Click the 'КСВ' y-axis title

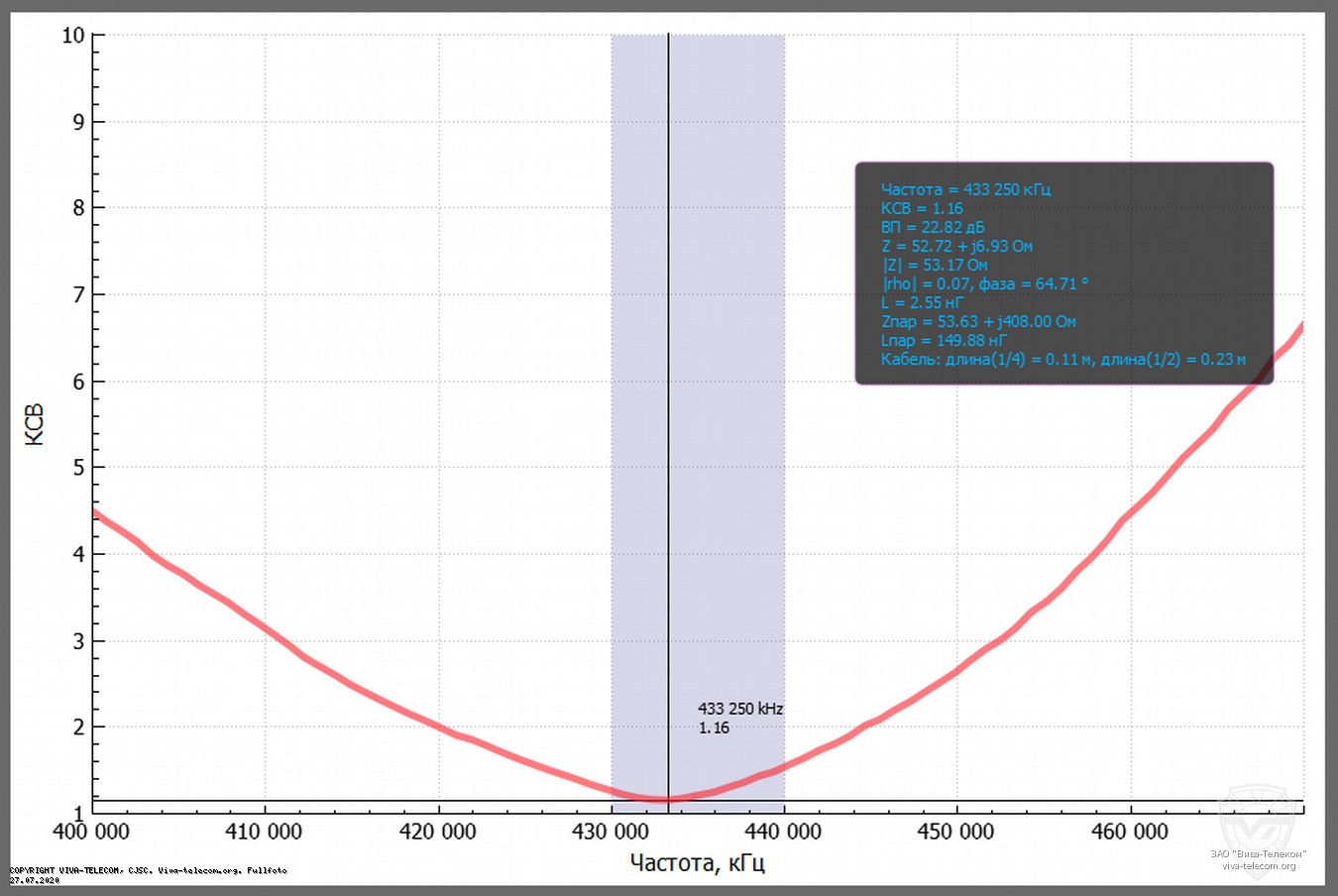35,424
